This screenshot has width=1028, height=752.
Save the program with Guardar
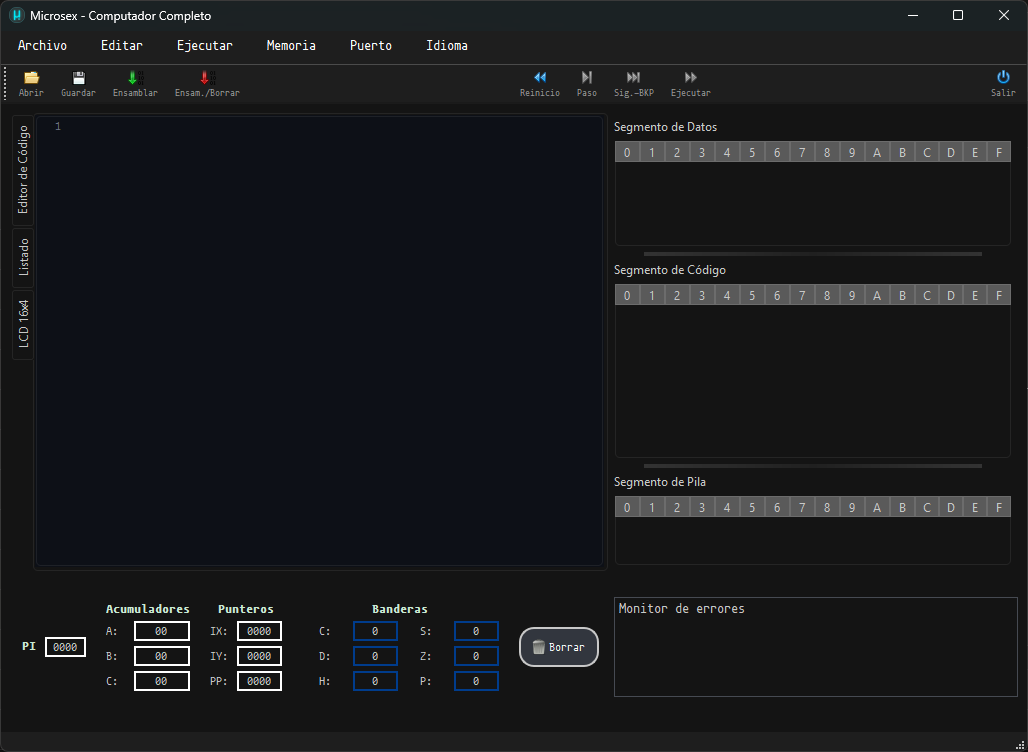(x=78, y=84)
